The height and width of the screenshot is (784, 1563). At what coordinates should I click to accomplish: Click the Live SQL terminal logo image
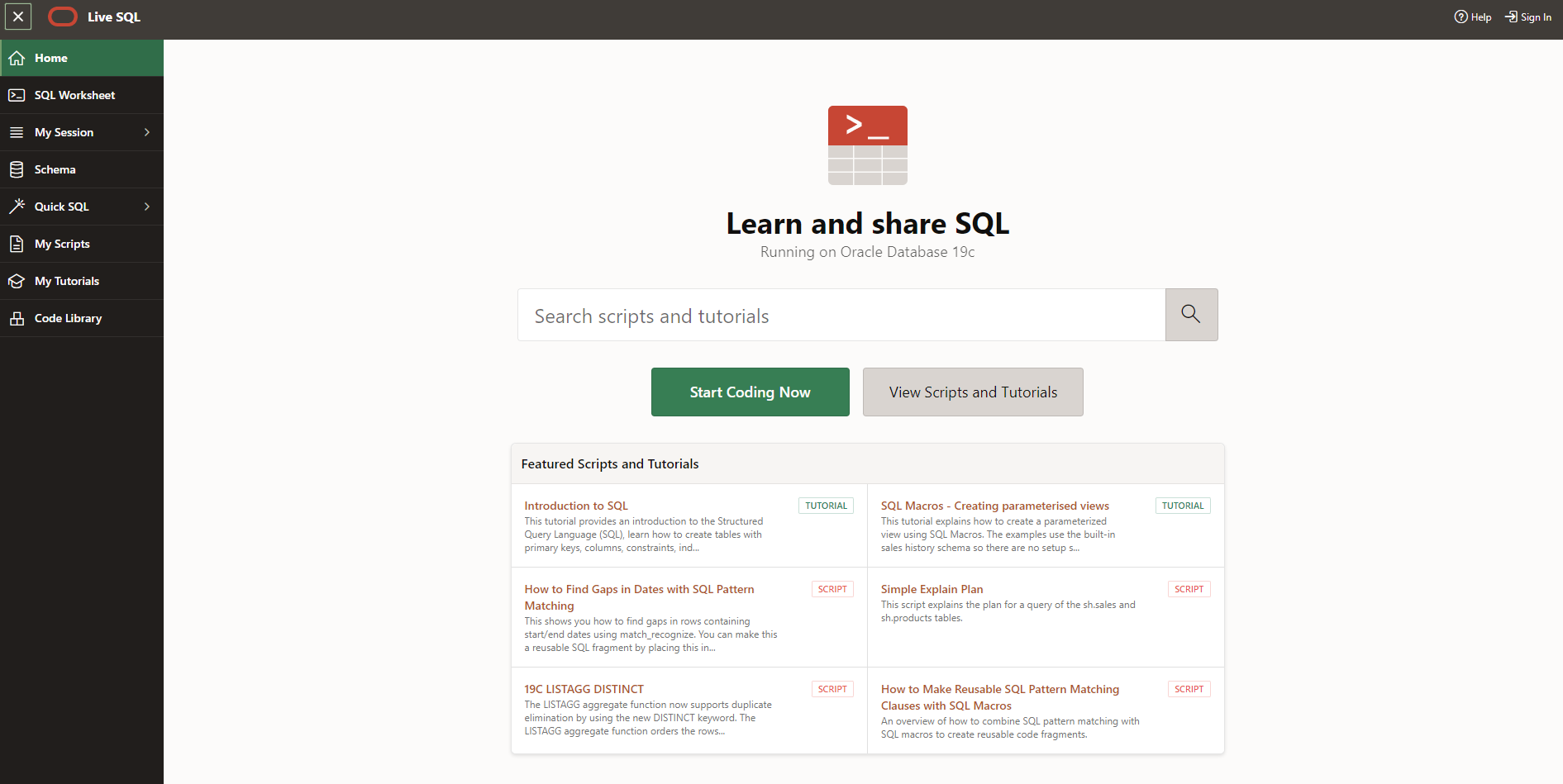[x=868, y=145]
